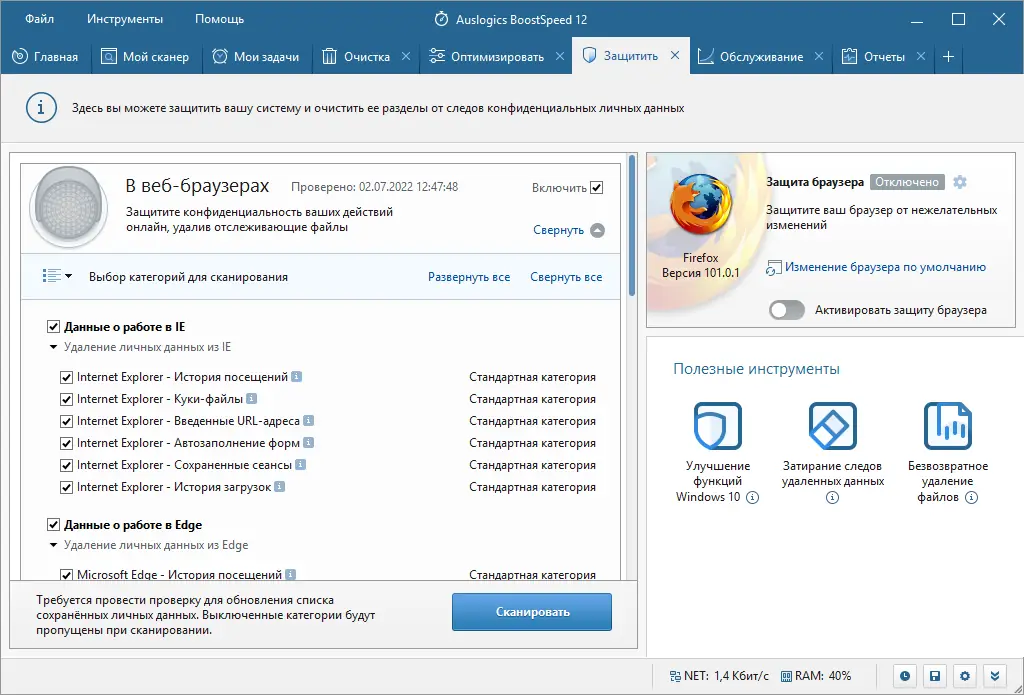Image resolution: width=1024 pixels, height=695 pixels.
Task: Open the category list view dropdown
Action: coord(57,276)
